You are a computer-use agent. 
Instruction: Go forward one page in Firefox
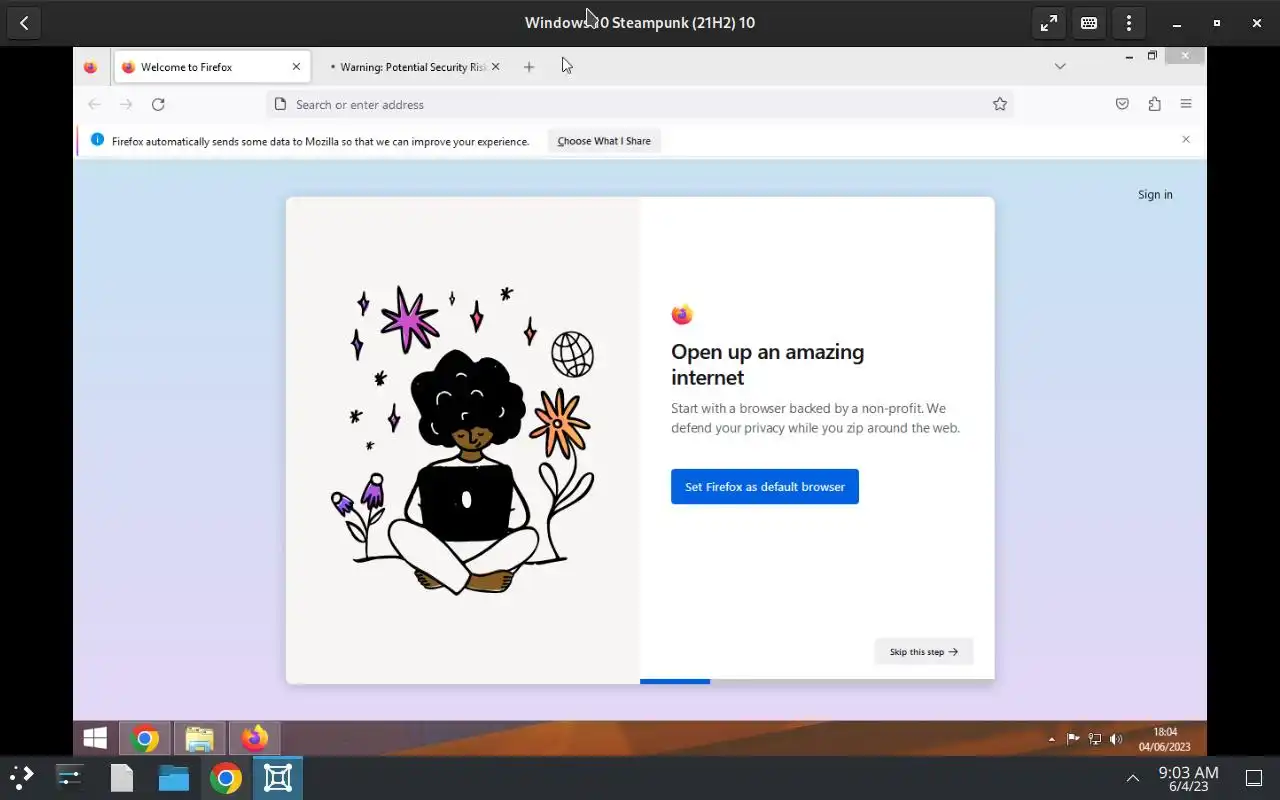126,104
